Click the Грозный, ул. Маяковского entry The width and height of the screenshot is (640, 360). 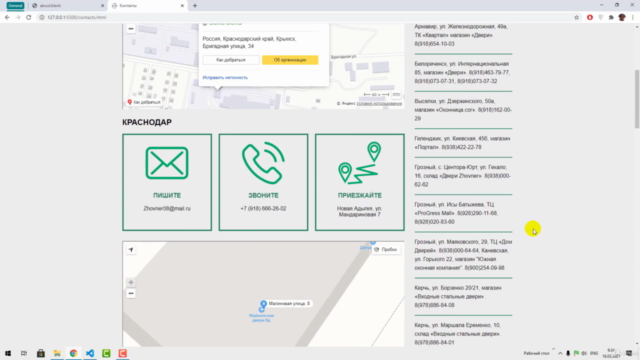point(463,255)
